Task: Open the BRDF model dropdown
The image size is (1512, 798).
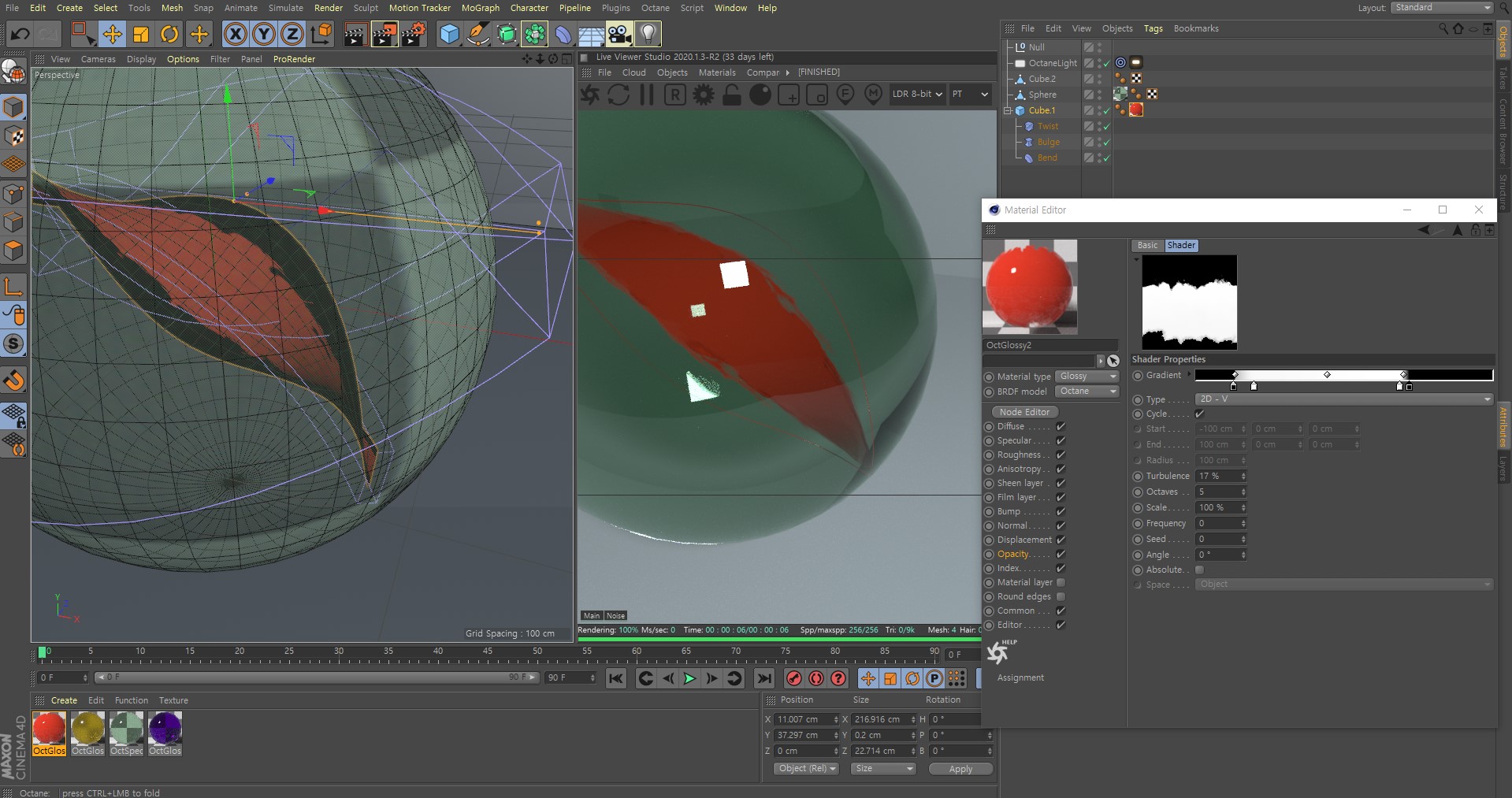Action: click(x=1087, y=392)
